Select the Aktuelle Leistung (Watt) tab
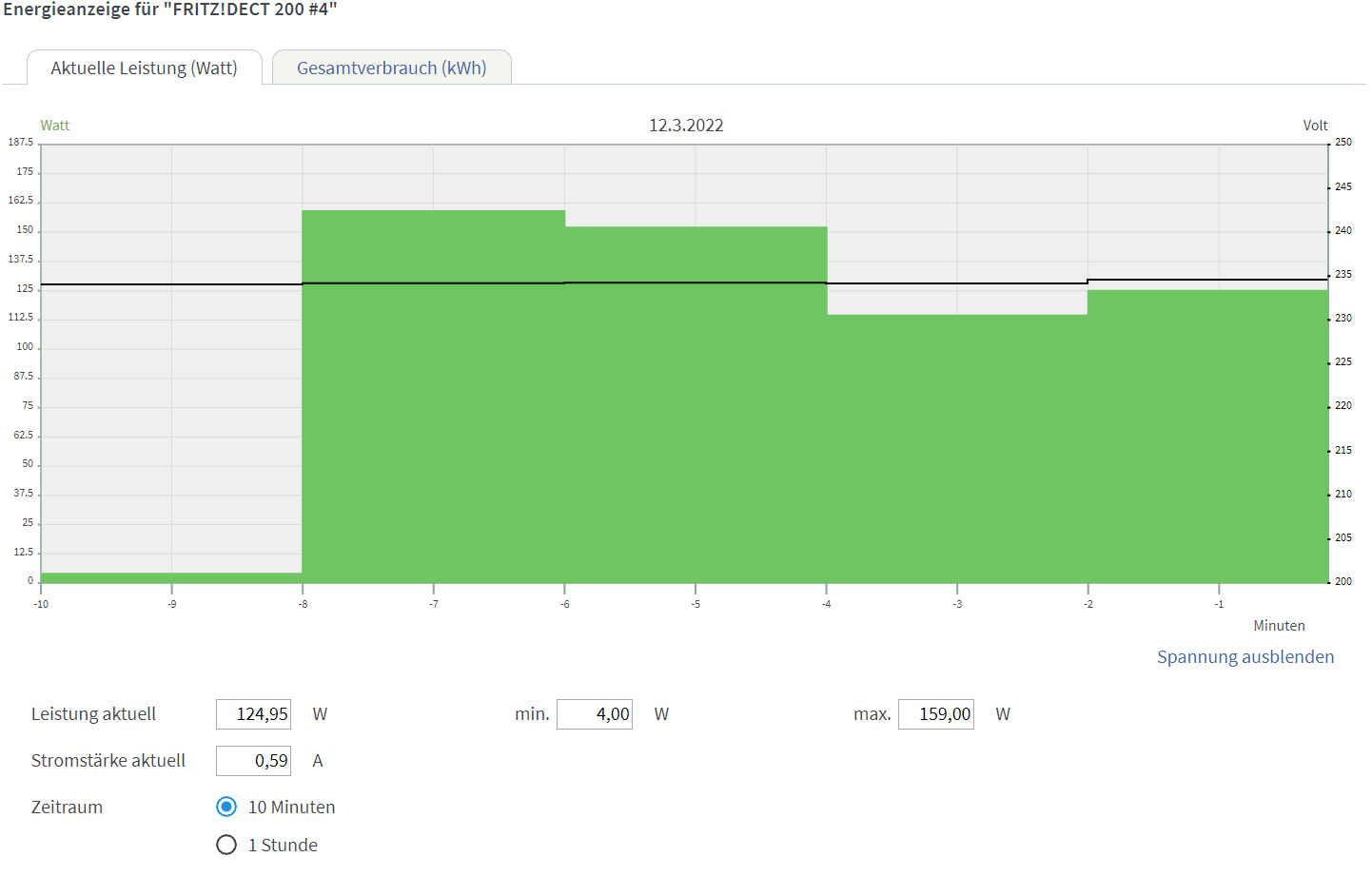Image resolution: width=1372 pixels, height=876 pixels. coord(144,68)
